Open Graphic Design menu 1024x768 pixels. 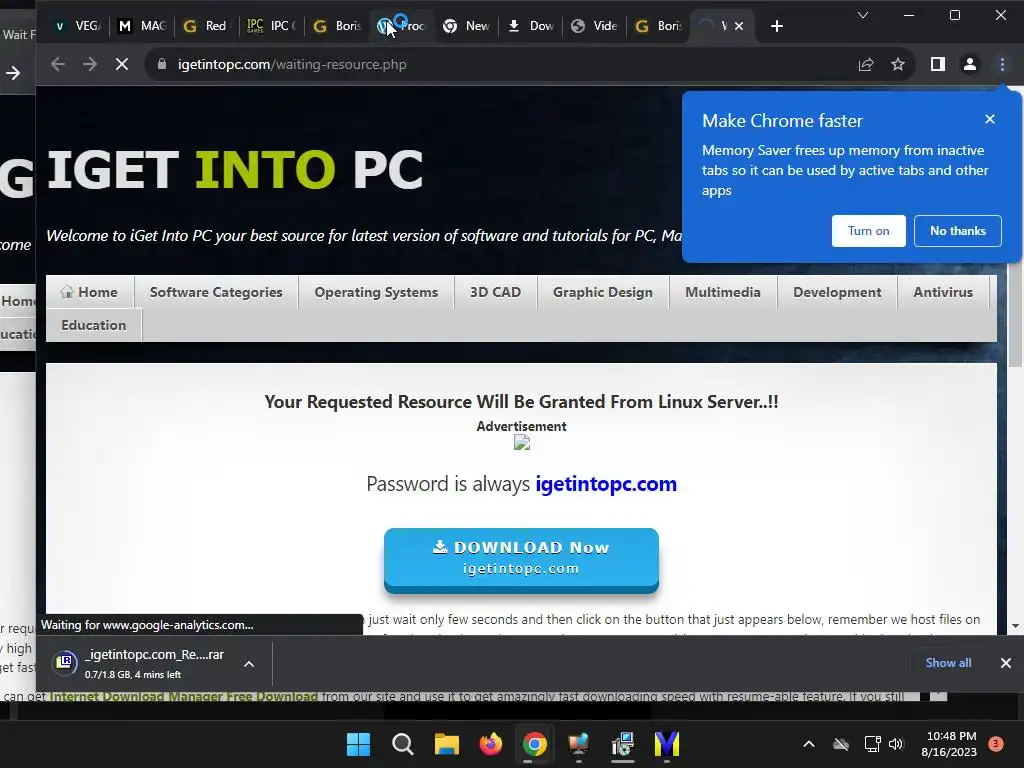pyautogui.click(x=603, y=292)
